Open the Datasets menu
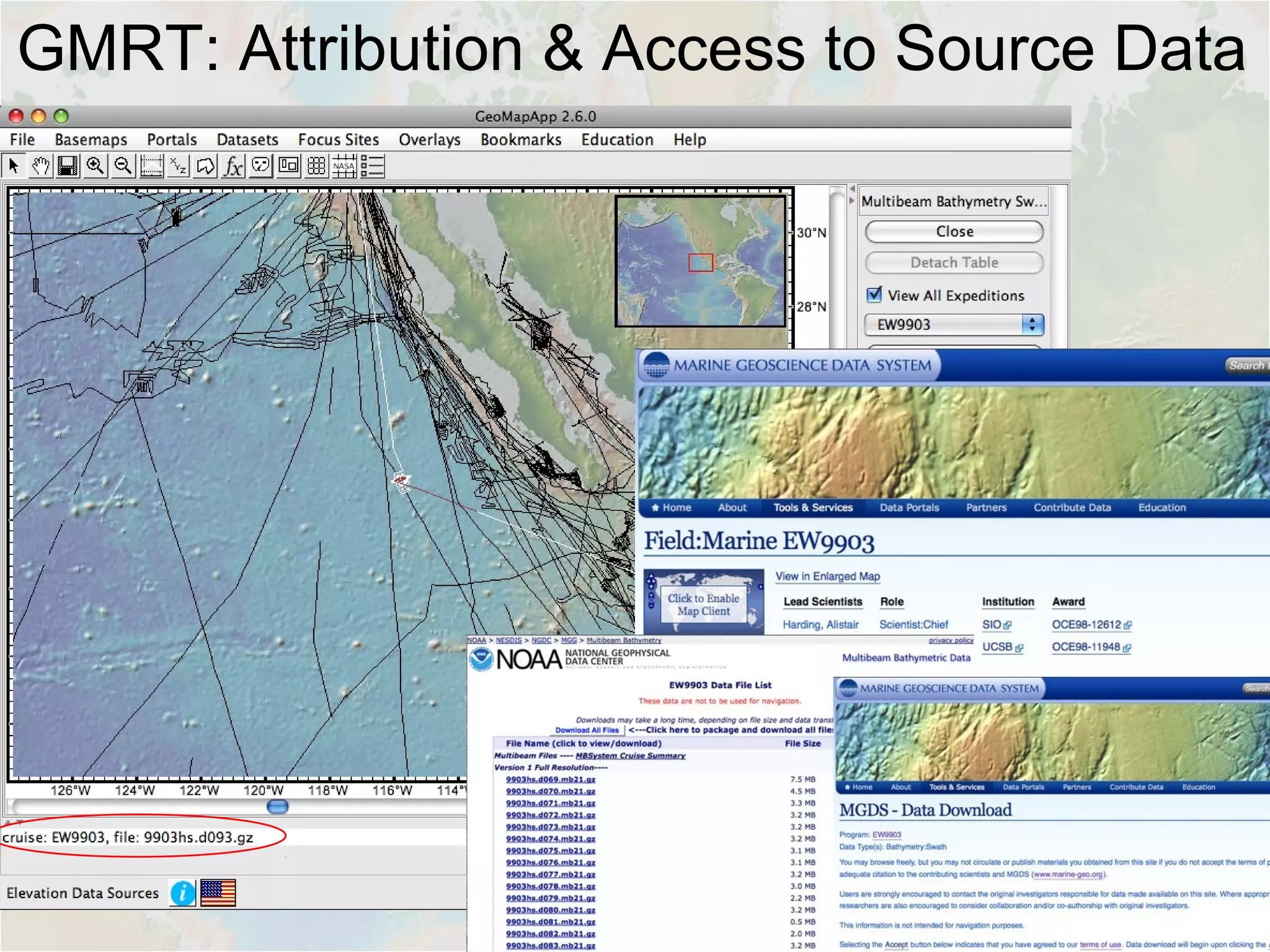The width and height of the screenshot is (1270, 952). 247,139
